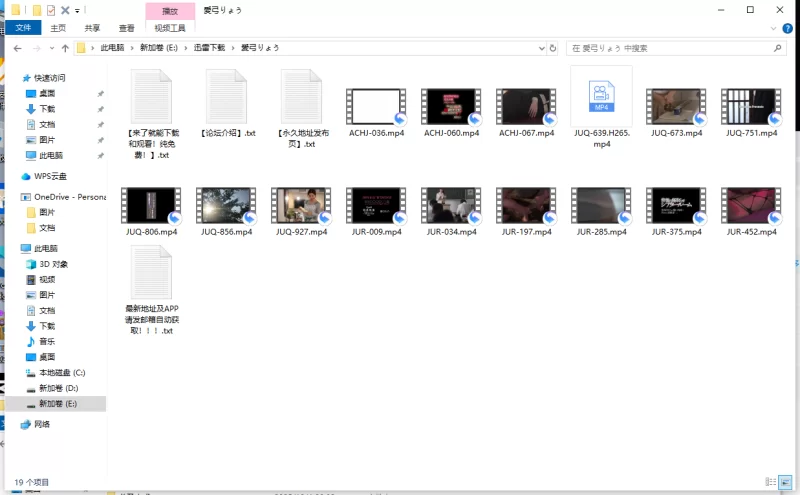Go up one folder level

coord(65,47)
